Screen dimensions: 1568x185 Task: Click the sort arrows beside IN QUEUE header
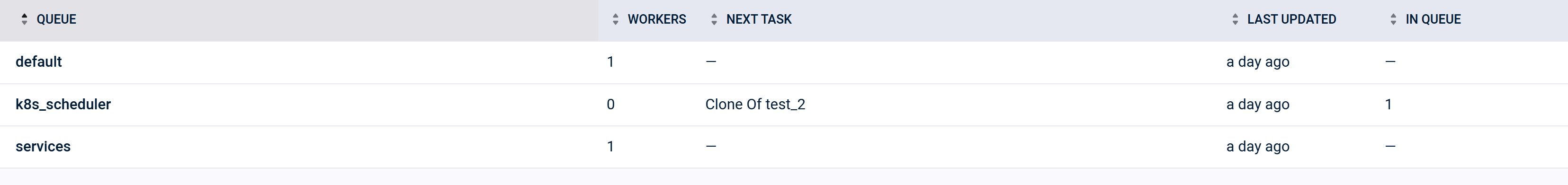click(x=1393, y=19)
